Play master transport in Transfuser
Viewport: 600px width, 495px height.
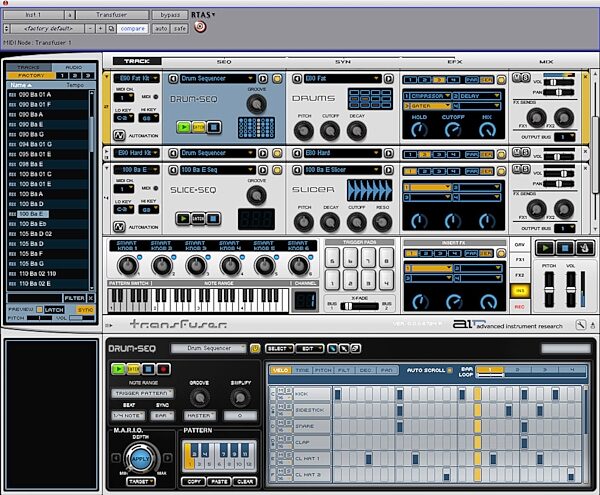click(546, 248)
